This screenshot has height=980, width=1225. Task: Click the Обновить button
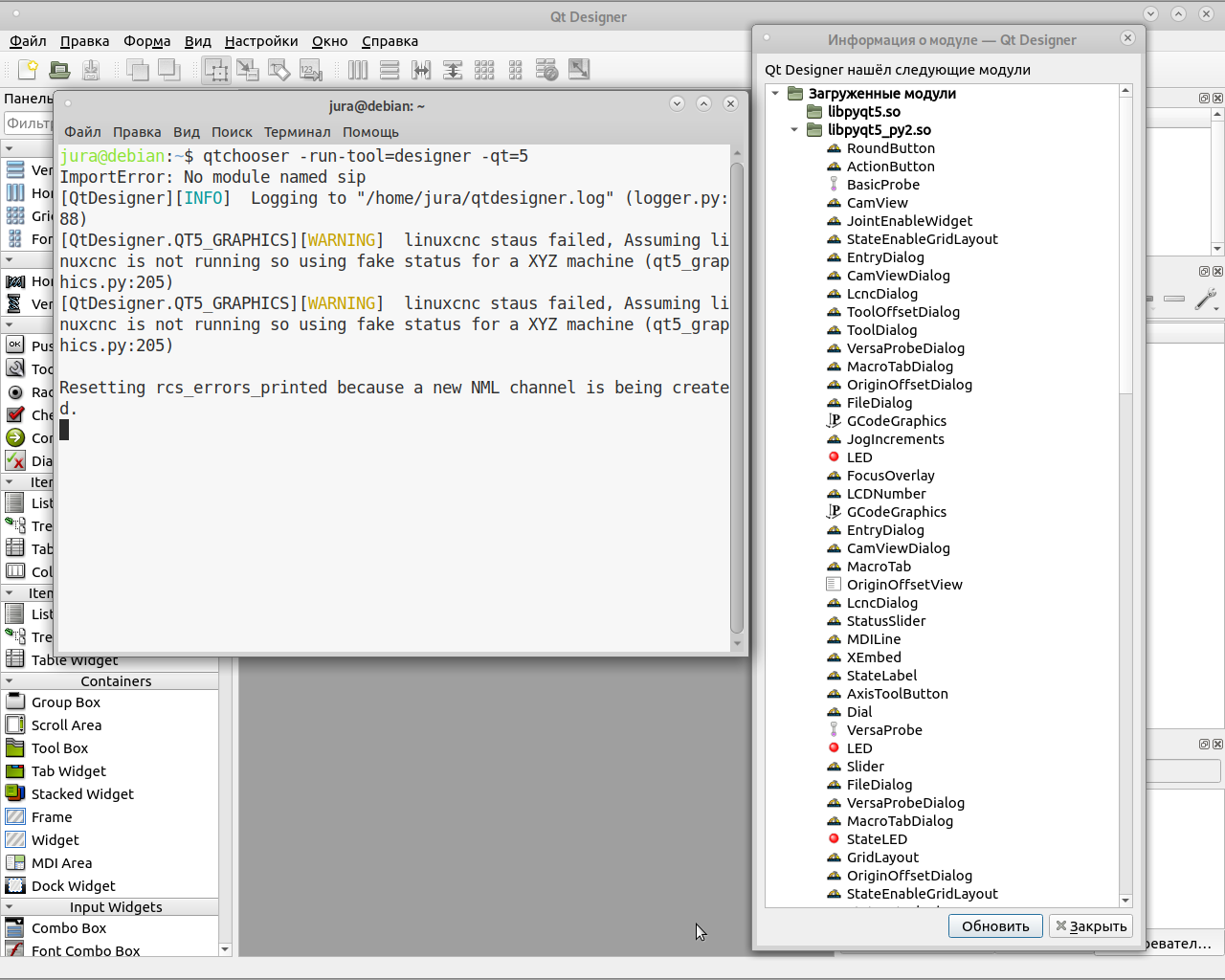[x=995, y=926]
